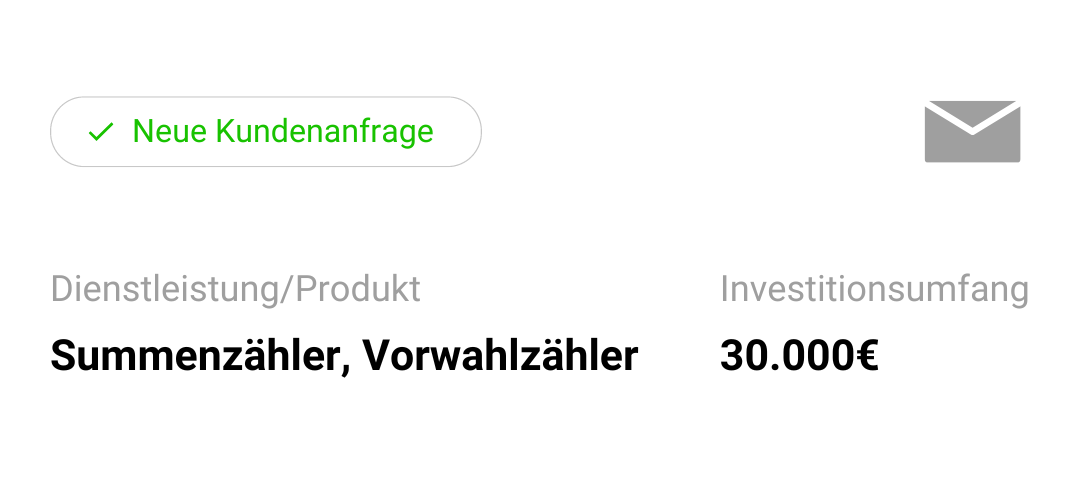1080x500 pixels.
Task: Click the Investitionsumfang label
Action: pyautogui.click(x=874, y=289)
